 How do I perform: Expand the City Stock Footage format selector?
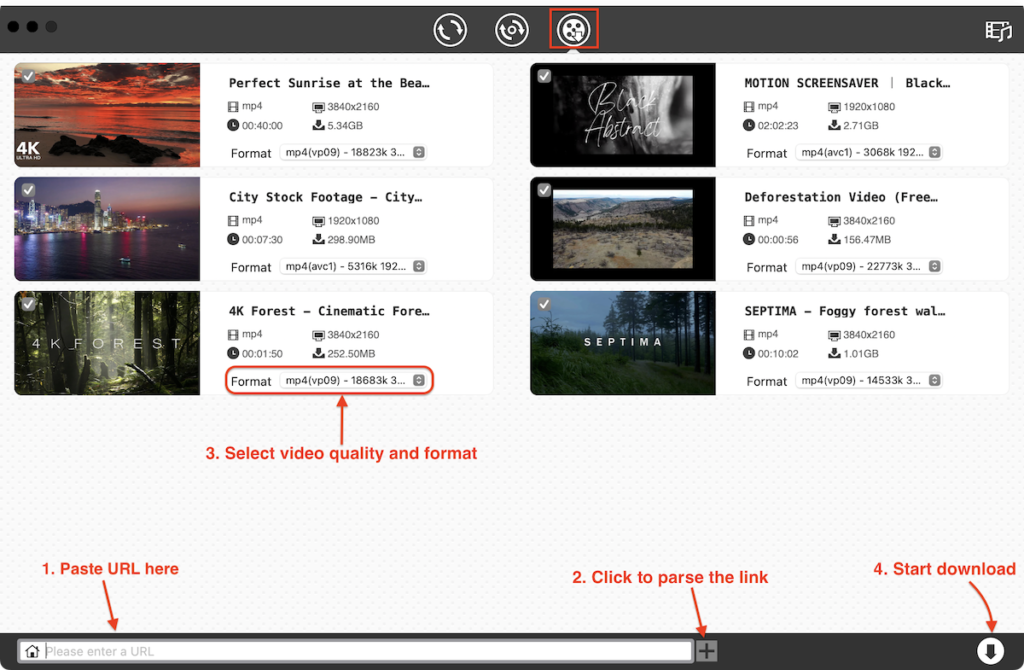(418, 267)
